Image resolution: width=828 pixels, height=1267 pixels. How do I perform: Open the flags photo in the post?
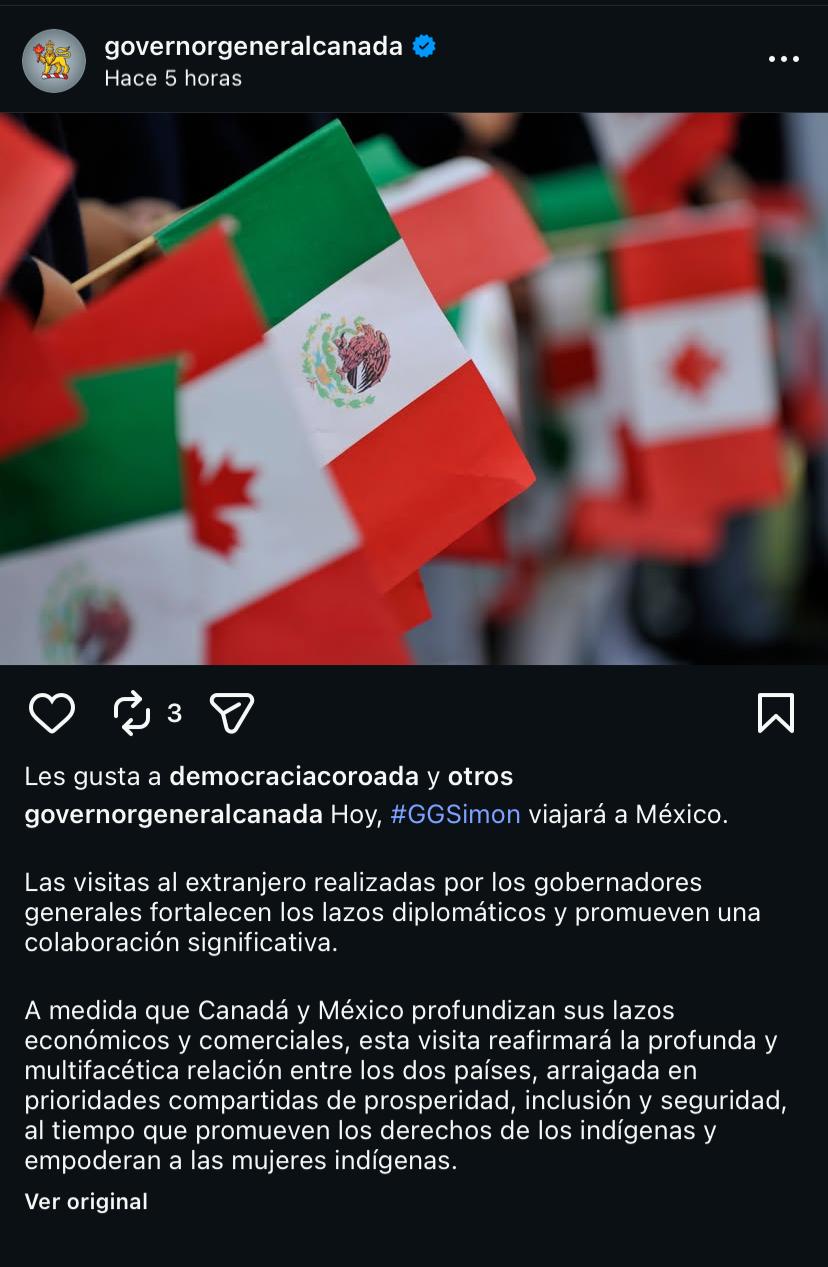(x=414, y=389)
